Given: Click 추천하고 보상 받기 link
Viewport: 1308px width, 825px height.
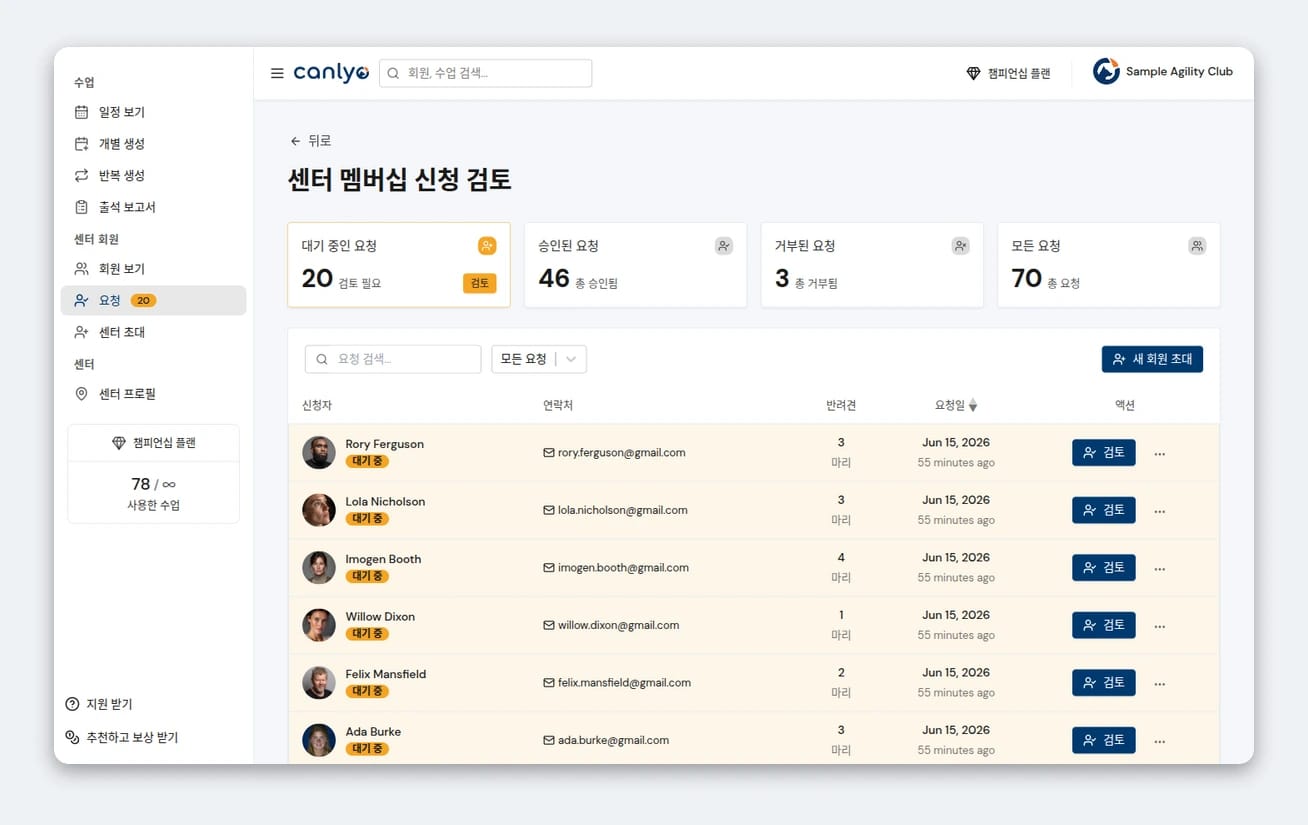Looking at the screenshot, I should point(122,737).
